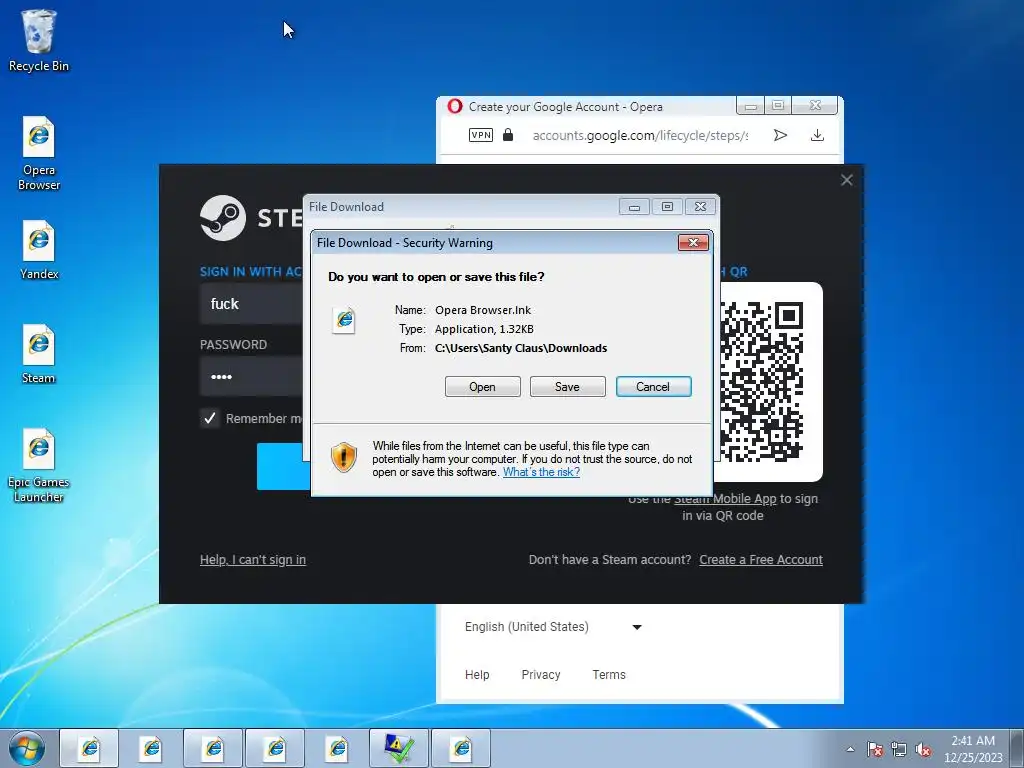This screenshot has width=1024, height=768.
Task: Open Opera downloads icon
Action: [x=817, y=135]
